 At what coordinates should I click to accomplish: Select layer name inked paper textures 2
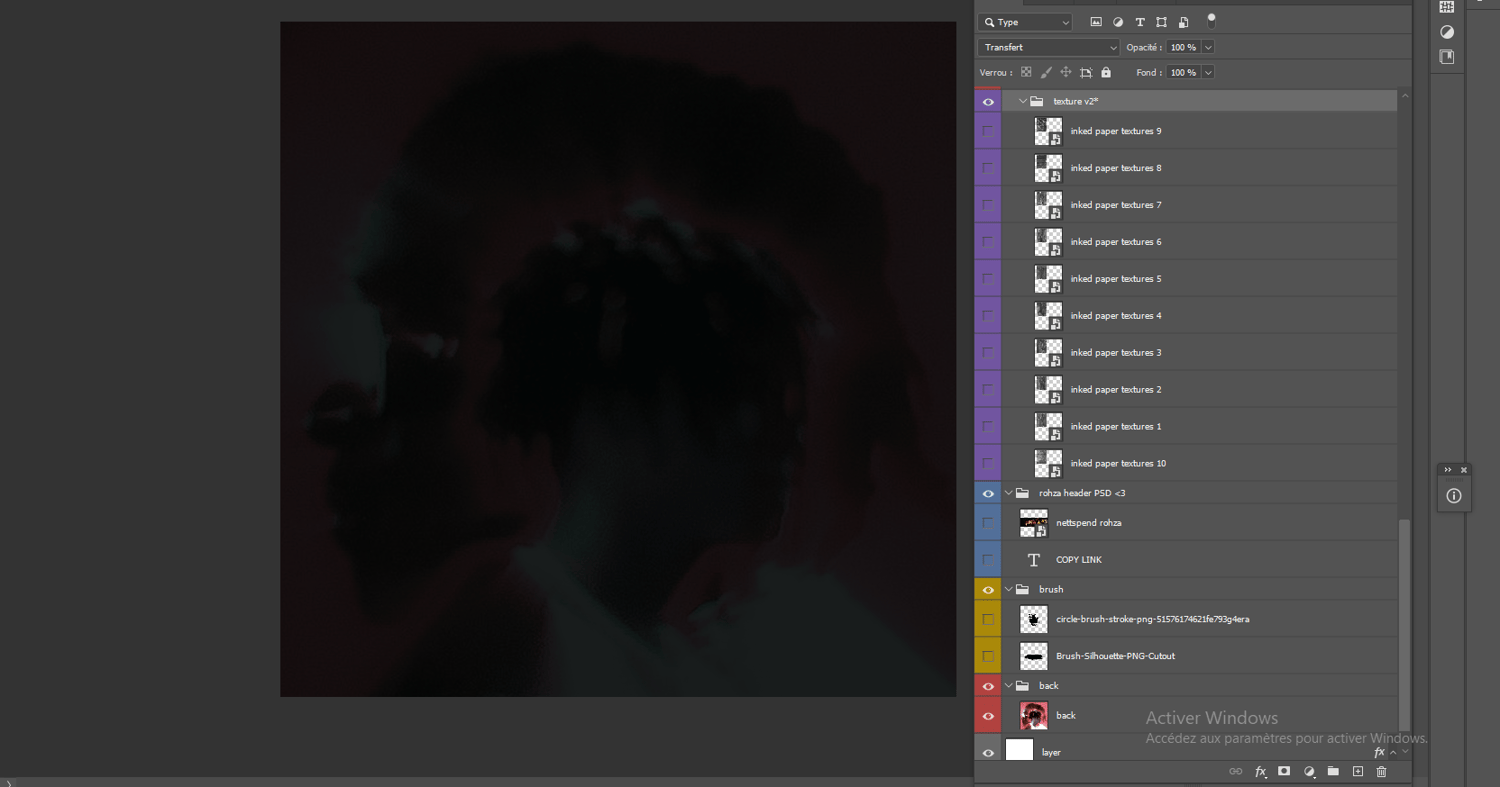tap(1116, 390)
